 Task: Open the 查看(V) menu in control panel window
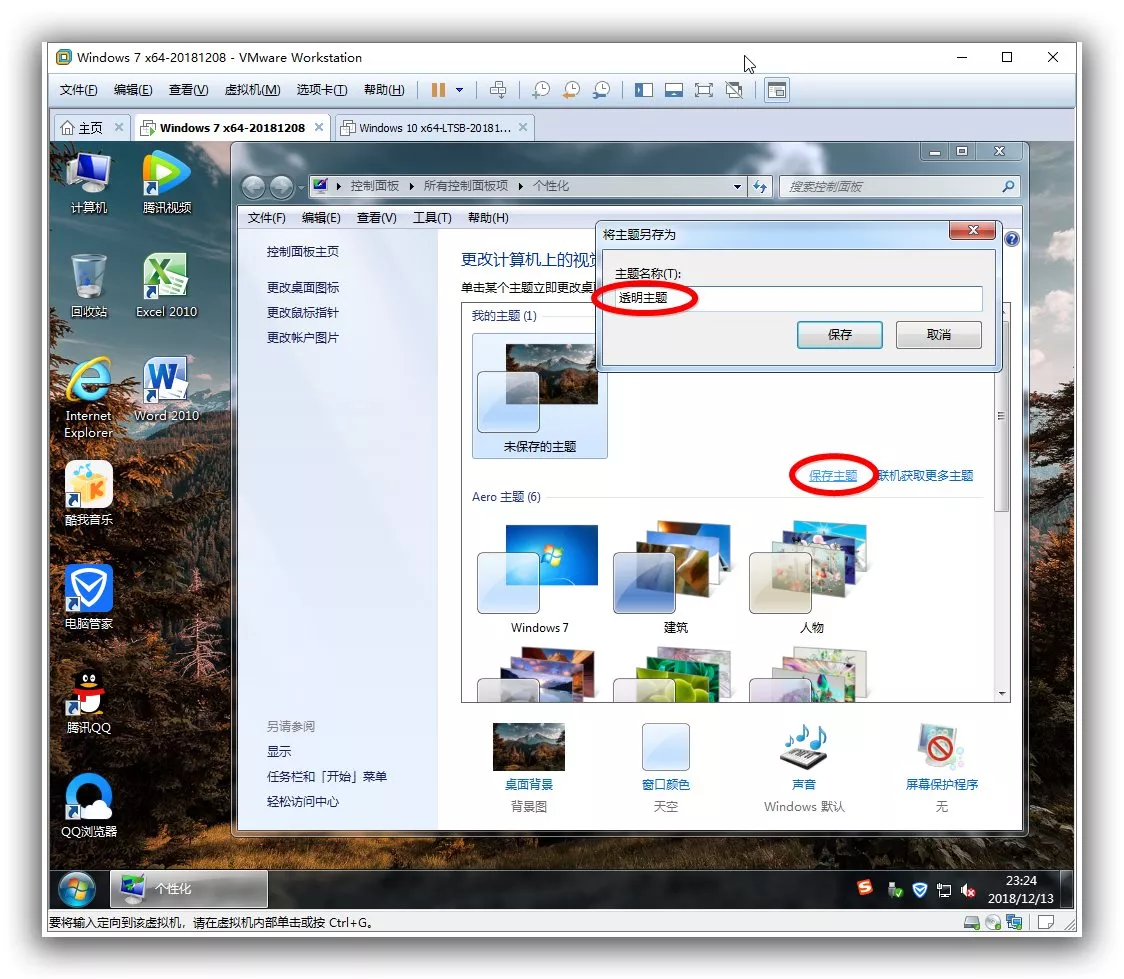pos(376,217)
